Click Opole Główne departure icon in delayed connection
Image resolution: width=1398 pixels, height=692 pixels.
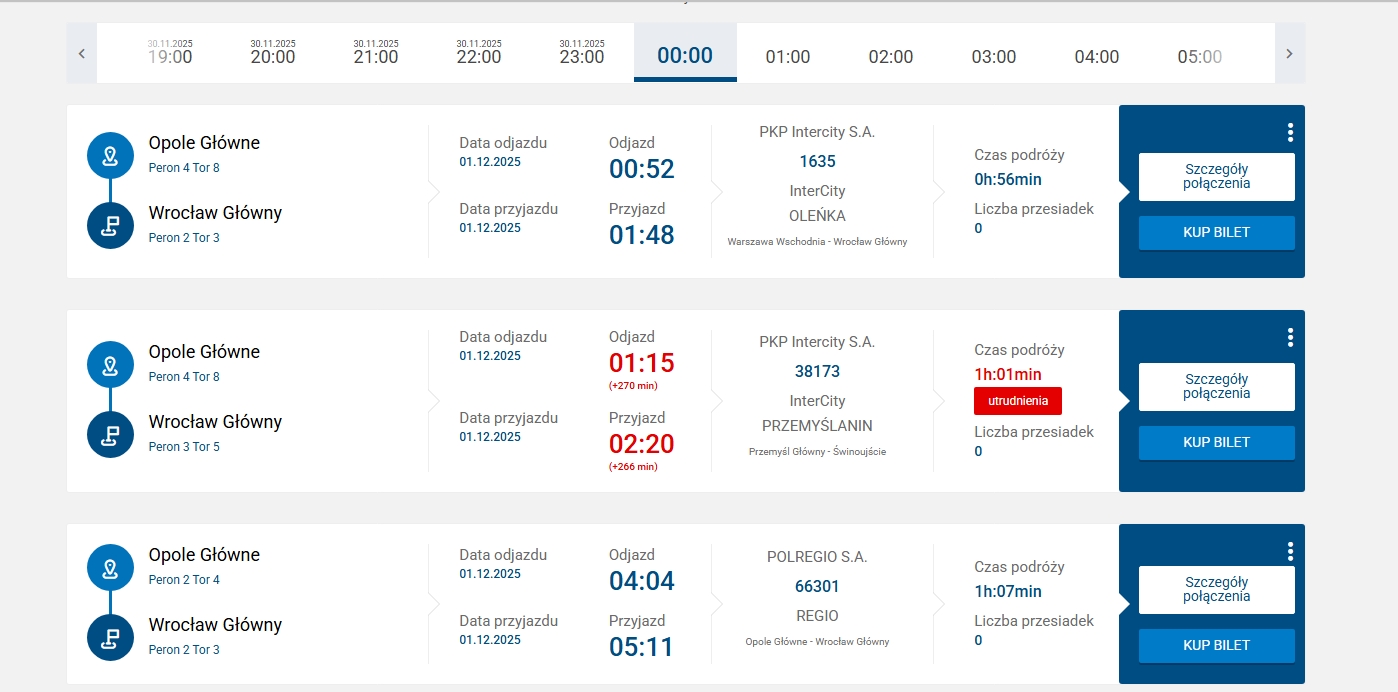point(110,364)
